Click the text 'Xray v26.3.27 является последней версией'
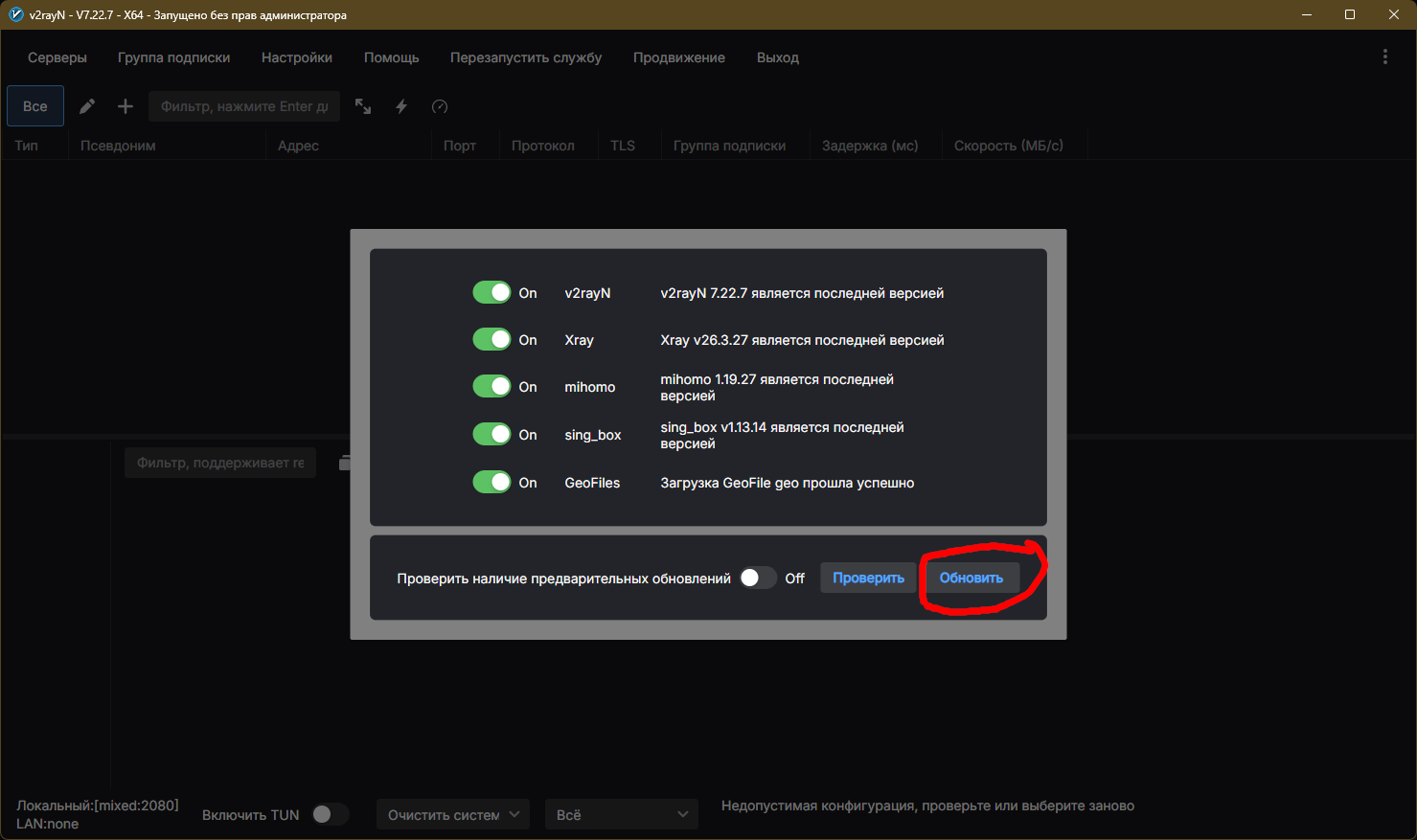This screenshot has height=840, width=1417. [x=802, y=340]
